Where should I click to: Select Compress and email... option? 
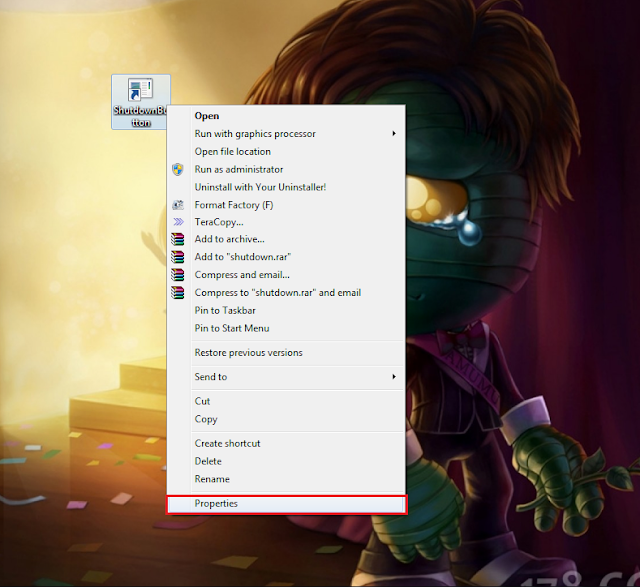(x=286, y=275)
